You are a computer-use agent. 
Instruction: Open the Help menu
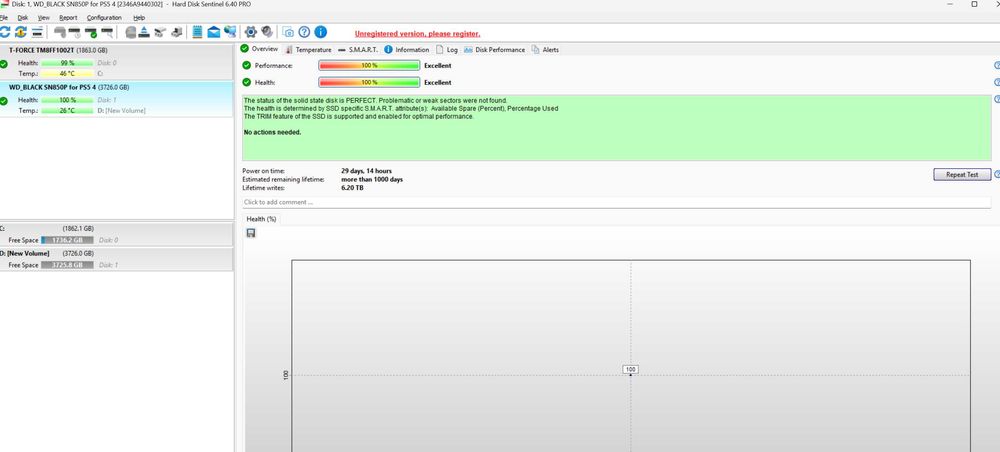139,18
